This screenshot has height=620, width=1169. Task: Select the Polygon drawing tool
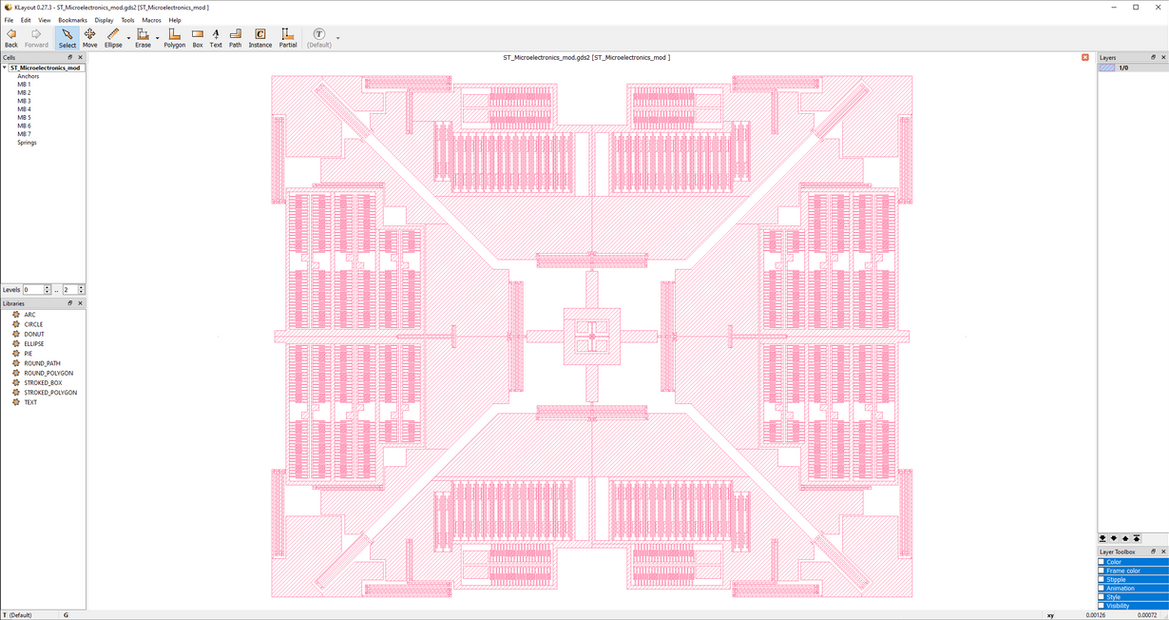click(174, 37)
